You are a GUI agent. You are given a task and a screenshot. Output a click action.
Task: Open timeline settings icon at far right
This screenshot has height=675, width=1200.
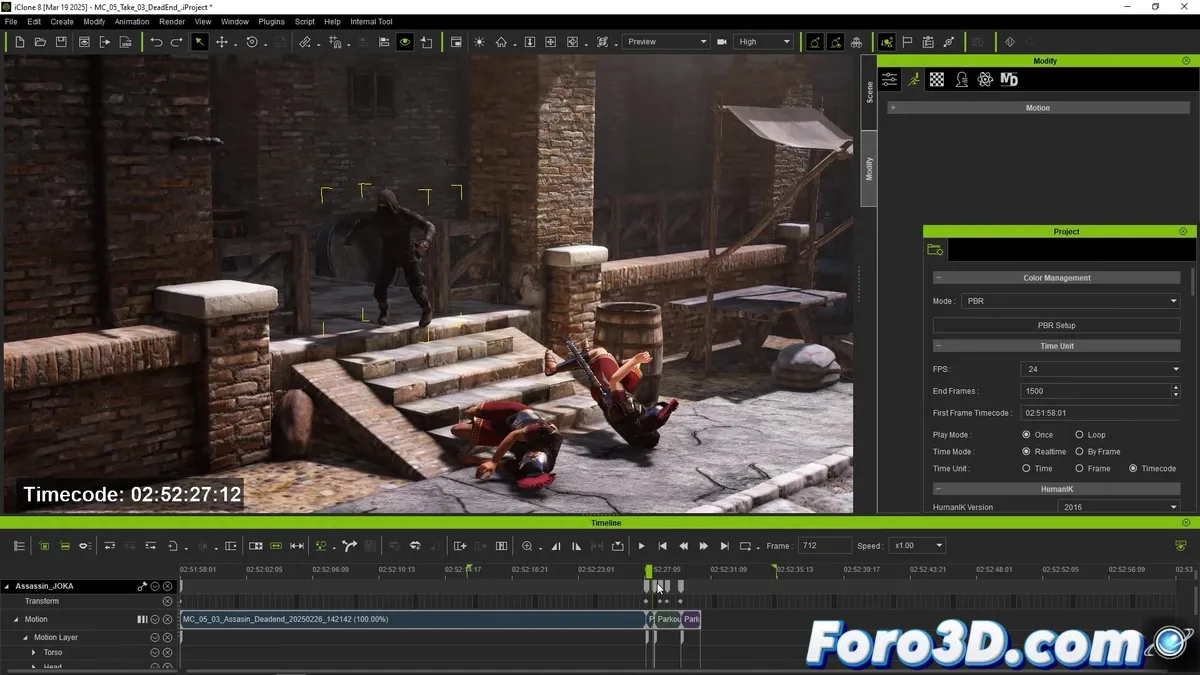click(1181, 546)
